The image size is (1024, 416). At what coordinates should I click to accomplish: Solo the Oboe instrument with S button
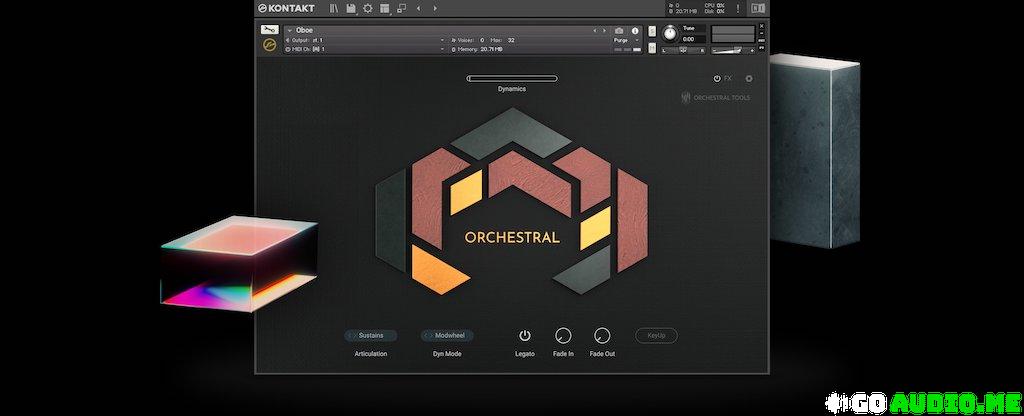click(652, 31)
